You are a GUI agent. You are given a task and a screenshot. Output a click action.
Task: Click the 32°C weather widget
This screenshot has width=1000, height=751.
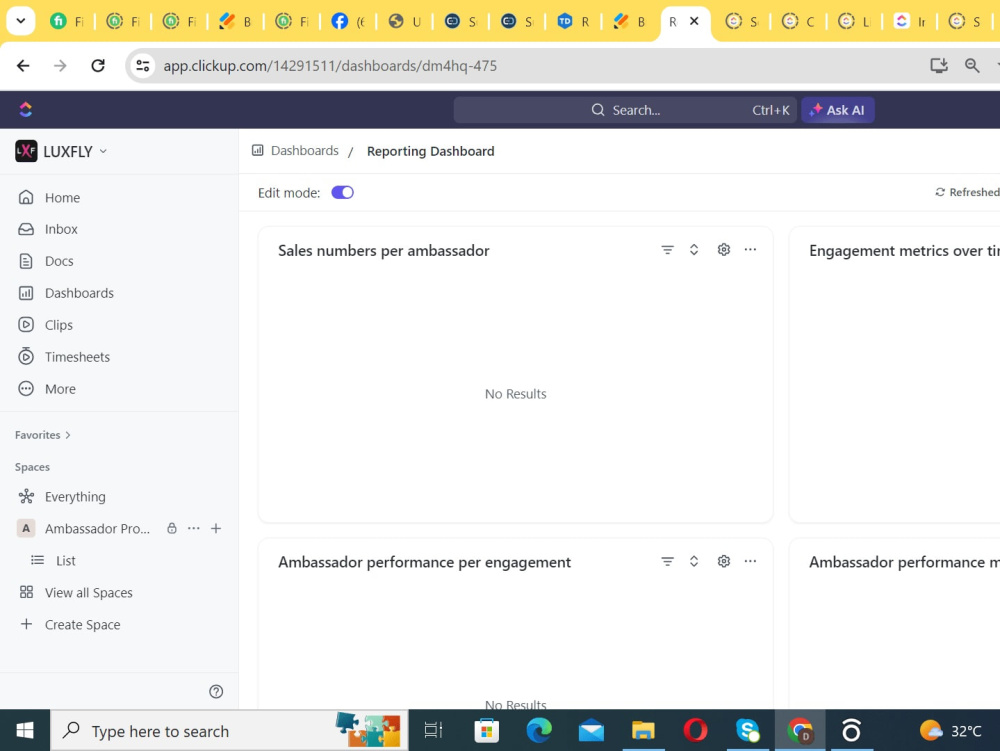click(951, 731)
